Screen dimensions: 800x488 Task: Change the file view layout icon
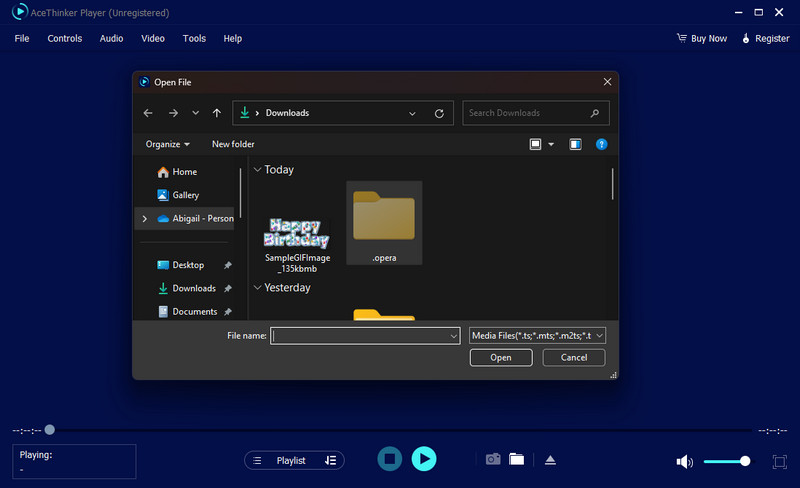(x=535, y=144)
